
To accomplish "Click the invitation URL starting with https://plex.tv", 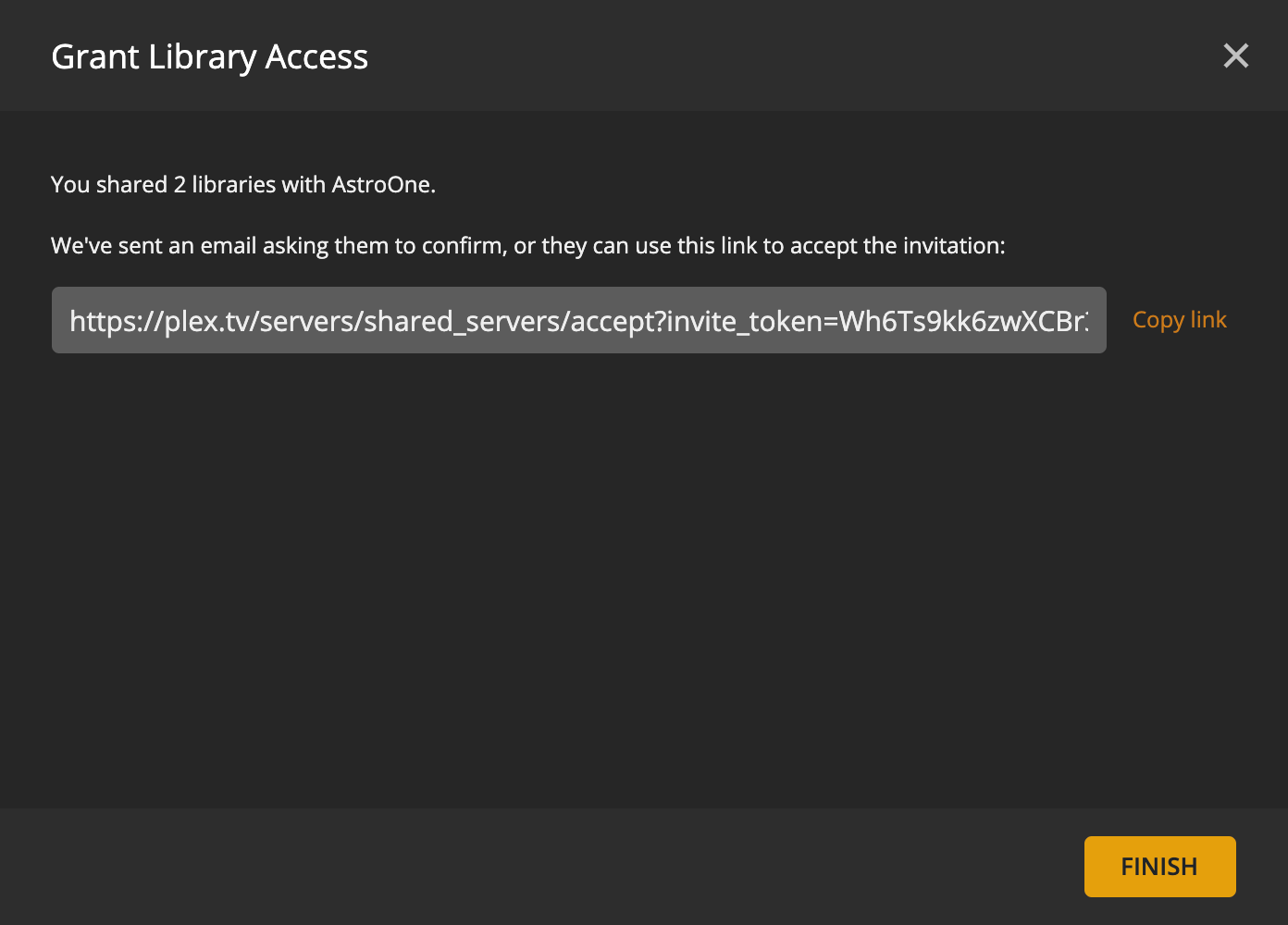I will pyautogui.click(x=578, y=320).
